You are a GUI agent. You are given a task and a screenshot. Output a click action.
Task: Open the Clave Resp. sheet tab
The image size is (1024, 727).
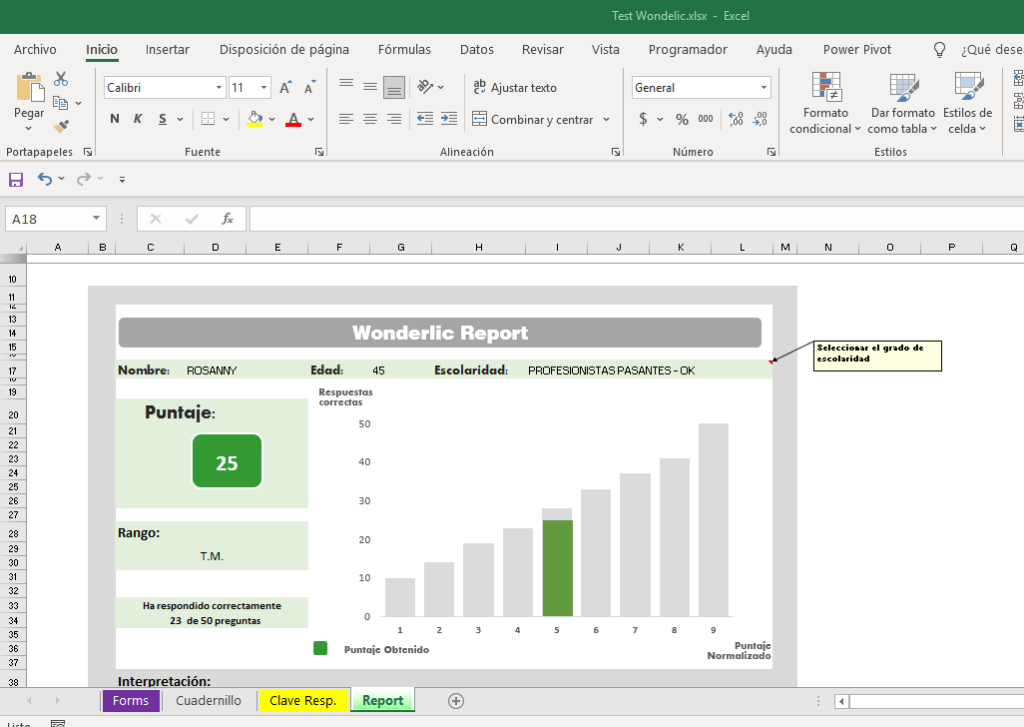(303, 701)
